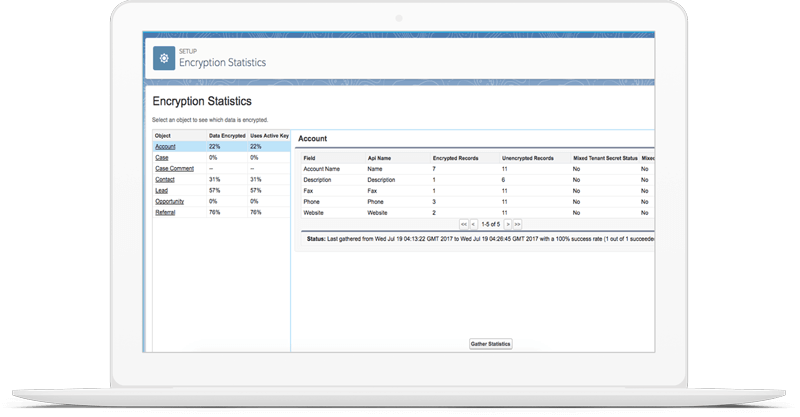Image resolution: width=800 pixels, height=417 pixels.
Task: Click the Data Encrypted column header
Action: click(x=227, y=134)
